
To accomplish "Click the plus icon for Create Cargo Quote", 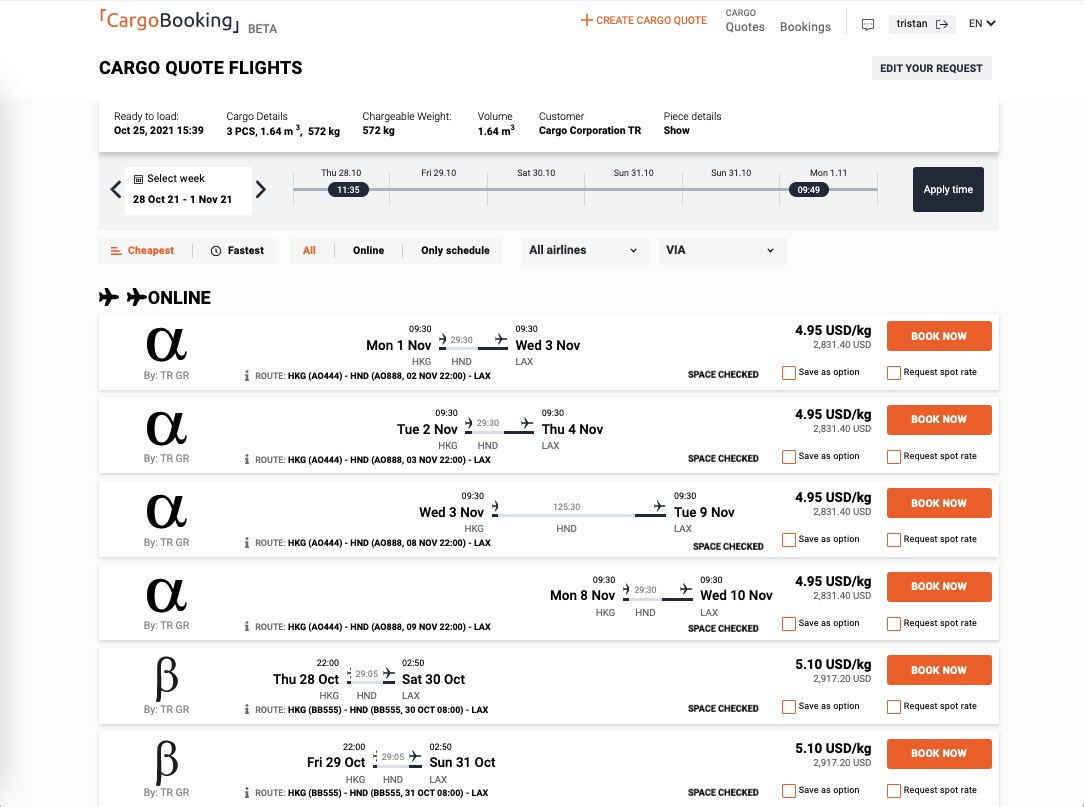I will click(587, 20).
